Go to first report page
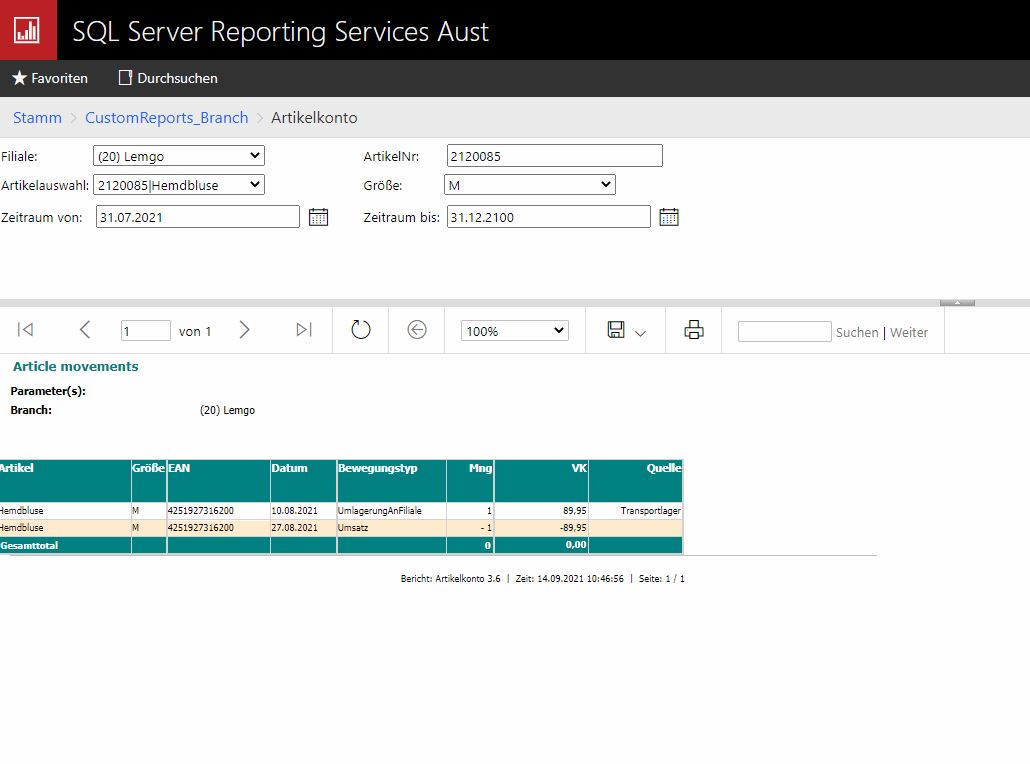 [26, 330]
